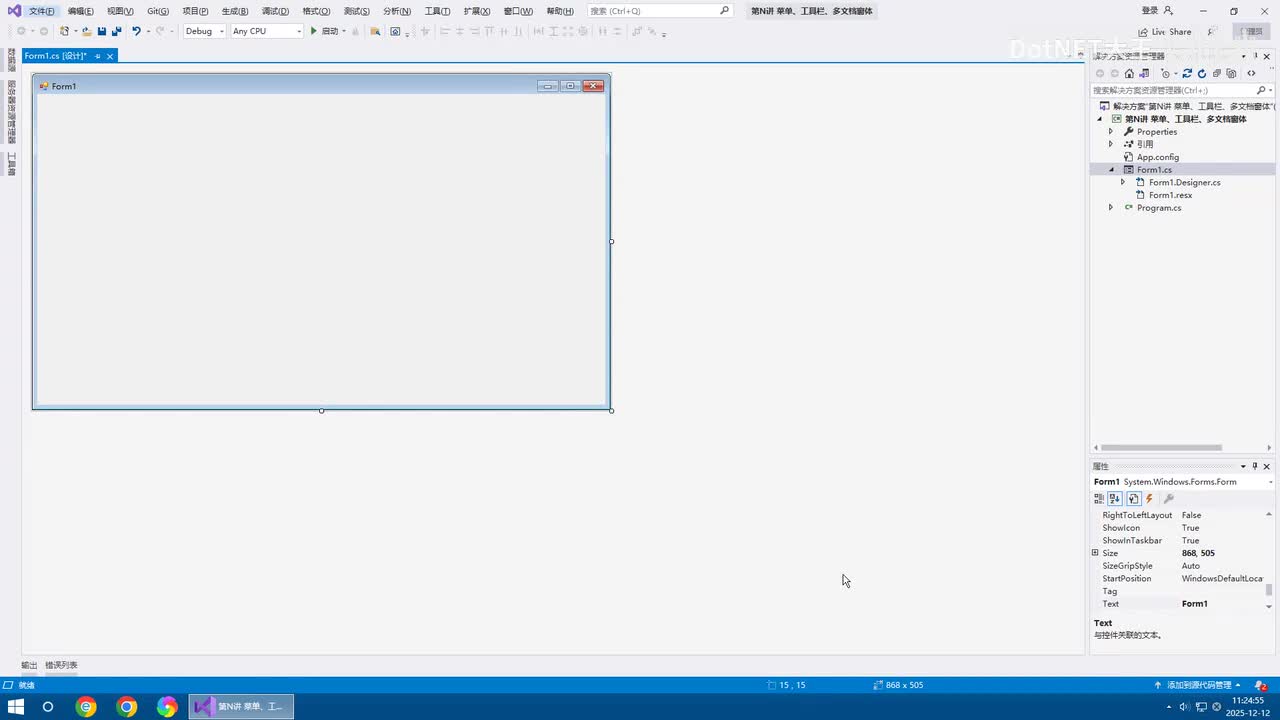Toggle Categorized view in Properties panel
1280x720 pixels.
coord(1099,498)
